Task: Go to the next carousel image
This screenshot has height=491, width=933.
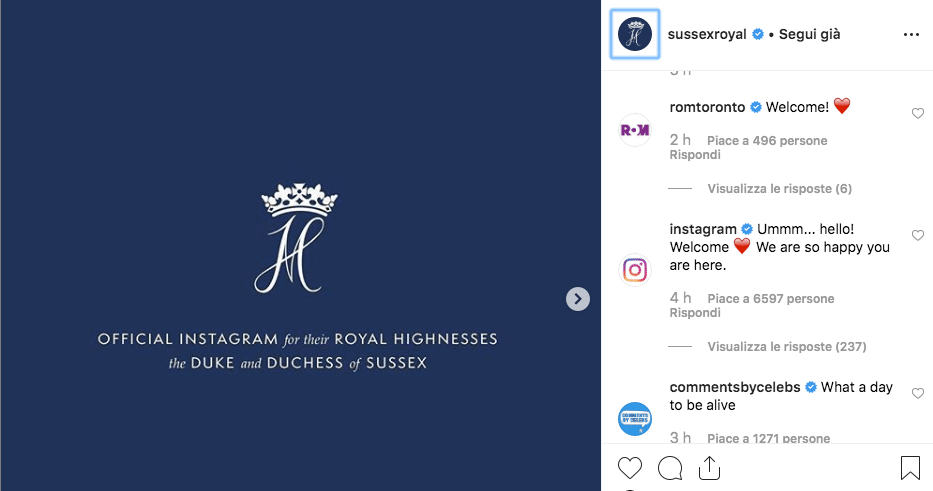Action: 577,298
